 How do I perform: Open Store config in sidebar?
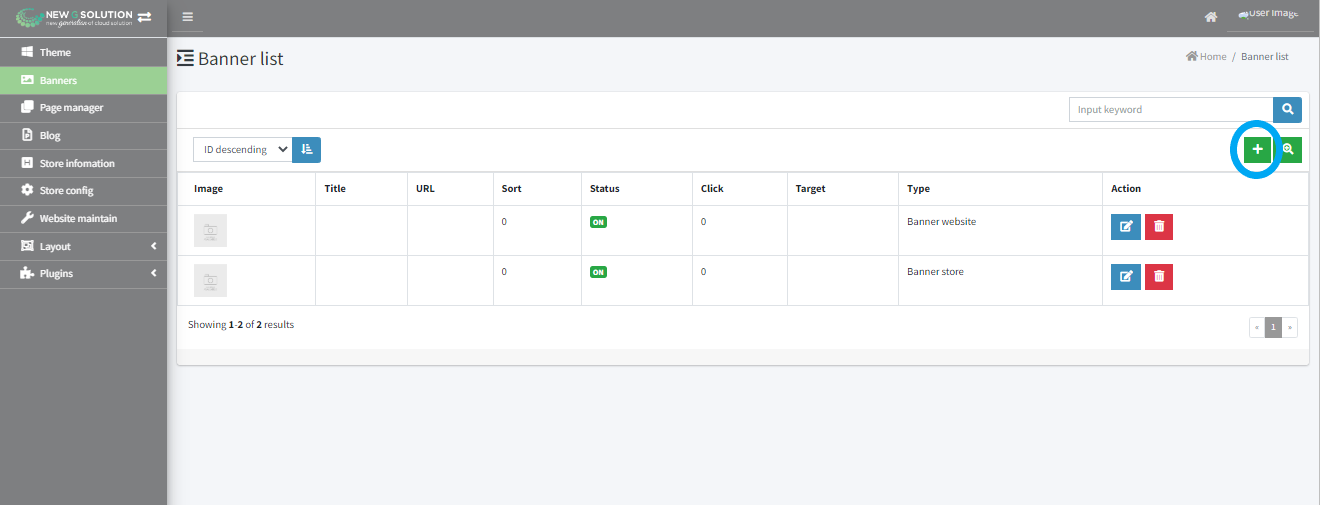(66, 190)
